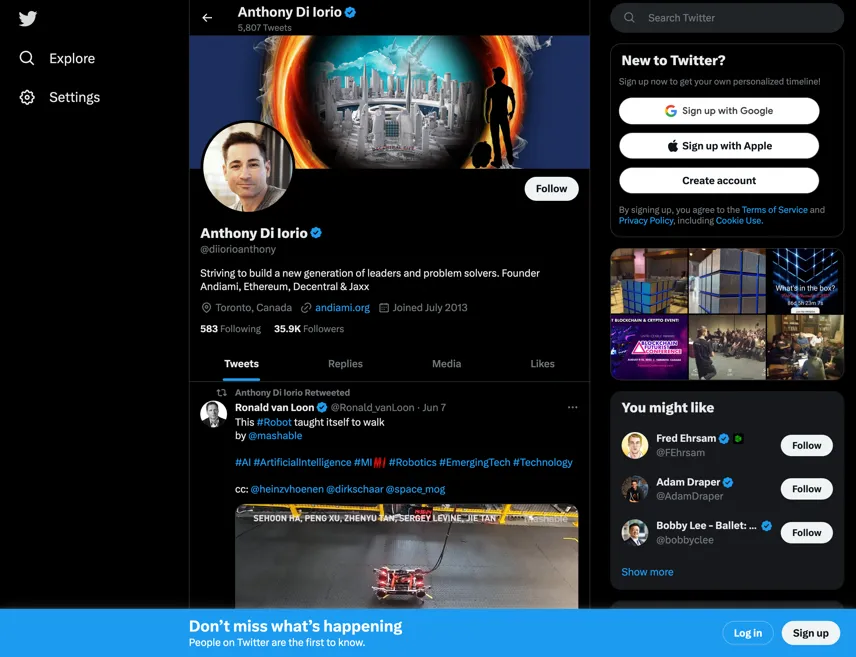The width and height of the screenshot is (856, 657).
Task: Follow Adam Draper
Action: point(806,489)
